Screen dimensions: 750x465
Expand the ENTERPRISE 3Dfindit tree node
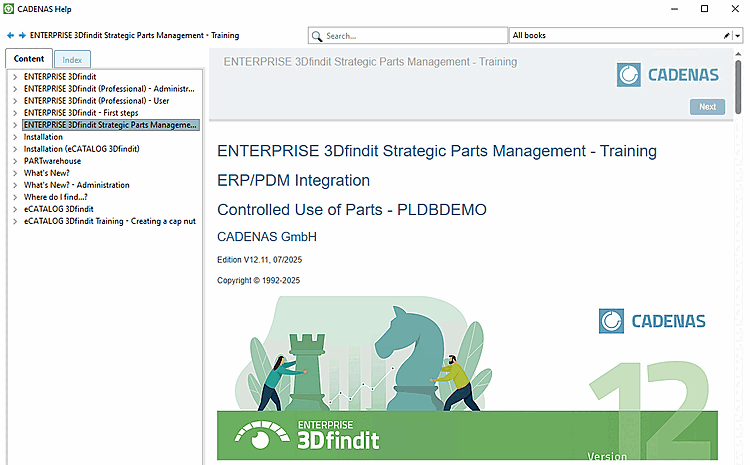[x=15, y=77]
